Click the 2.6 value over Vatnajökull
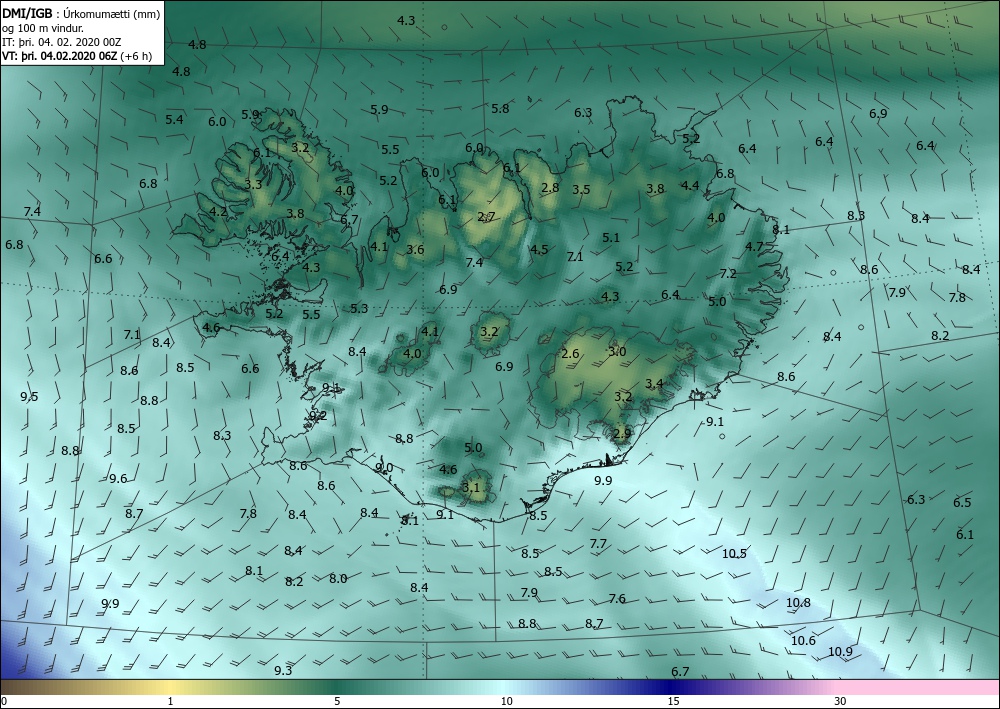This screenshot has height=709, width=1000. point(570,354)
